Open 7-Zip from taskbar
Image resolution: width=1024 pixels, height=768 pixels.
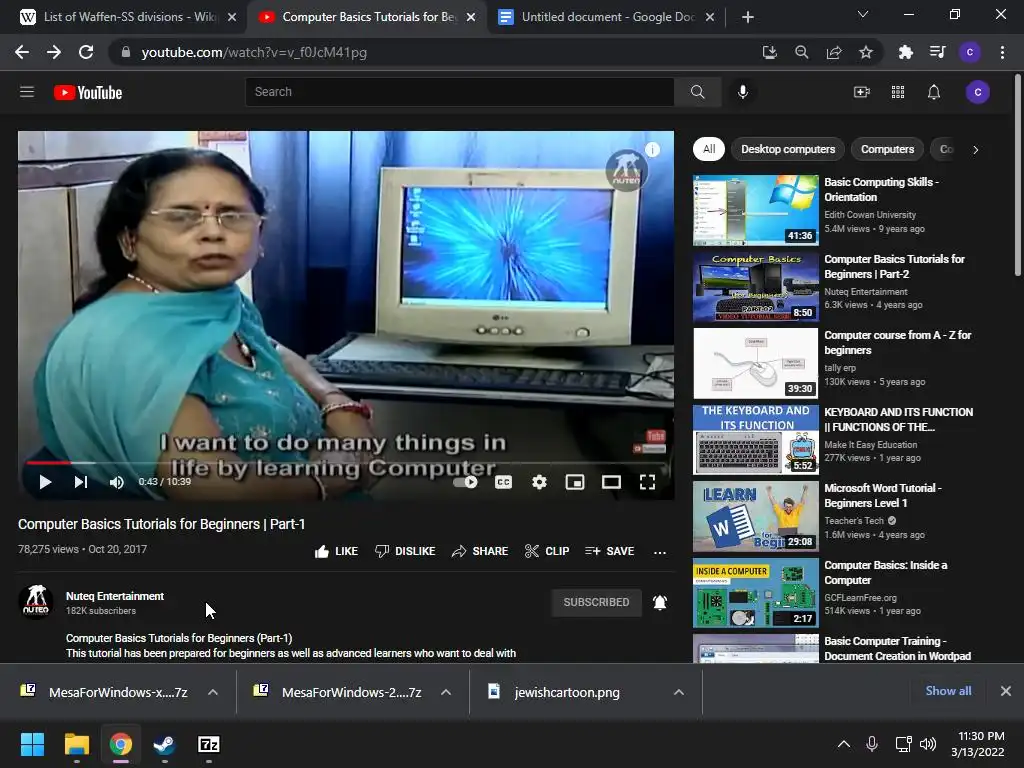pos(208,744)
